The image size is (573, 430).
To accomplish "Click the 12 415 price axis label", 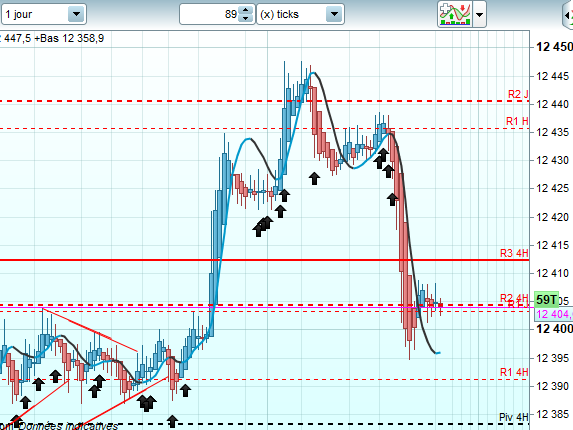I will coord(553,245).
